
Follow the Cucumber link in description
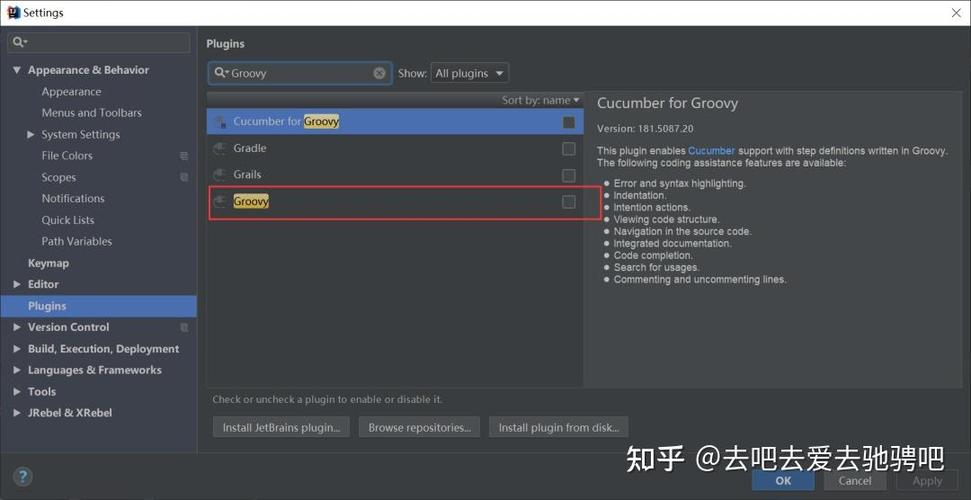click(712, 151)
